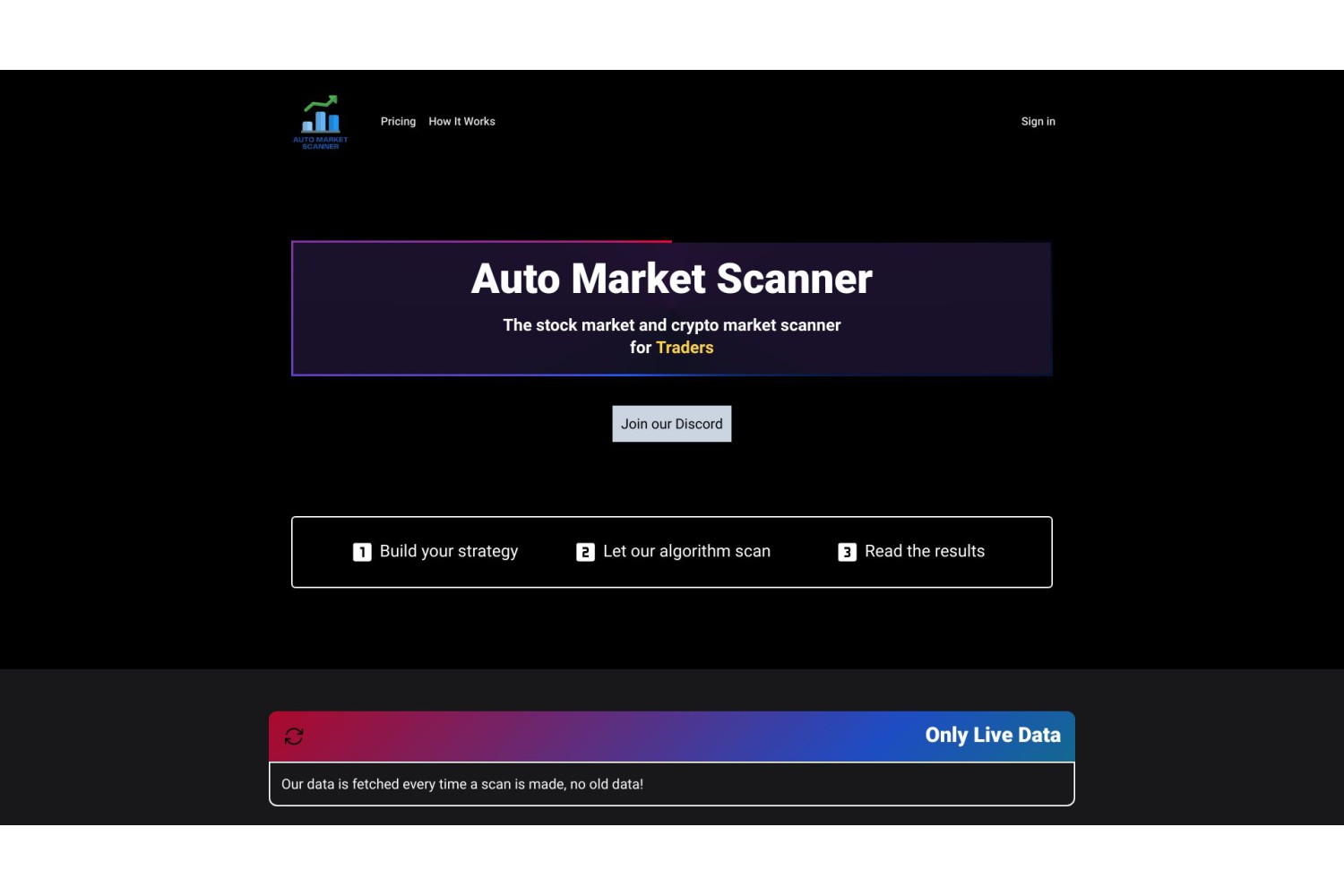Click the Auto Market Scanner headline
The image size is (1344, 896).
pyautogui.click(x=672, y=279)
